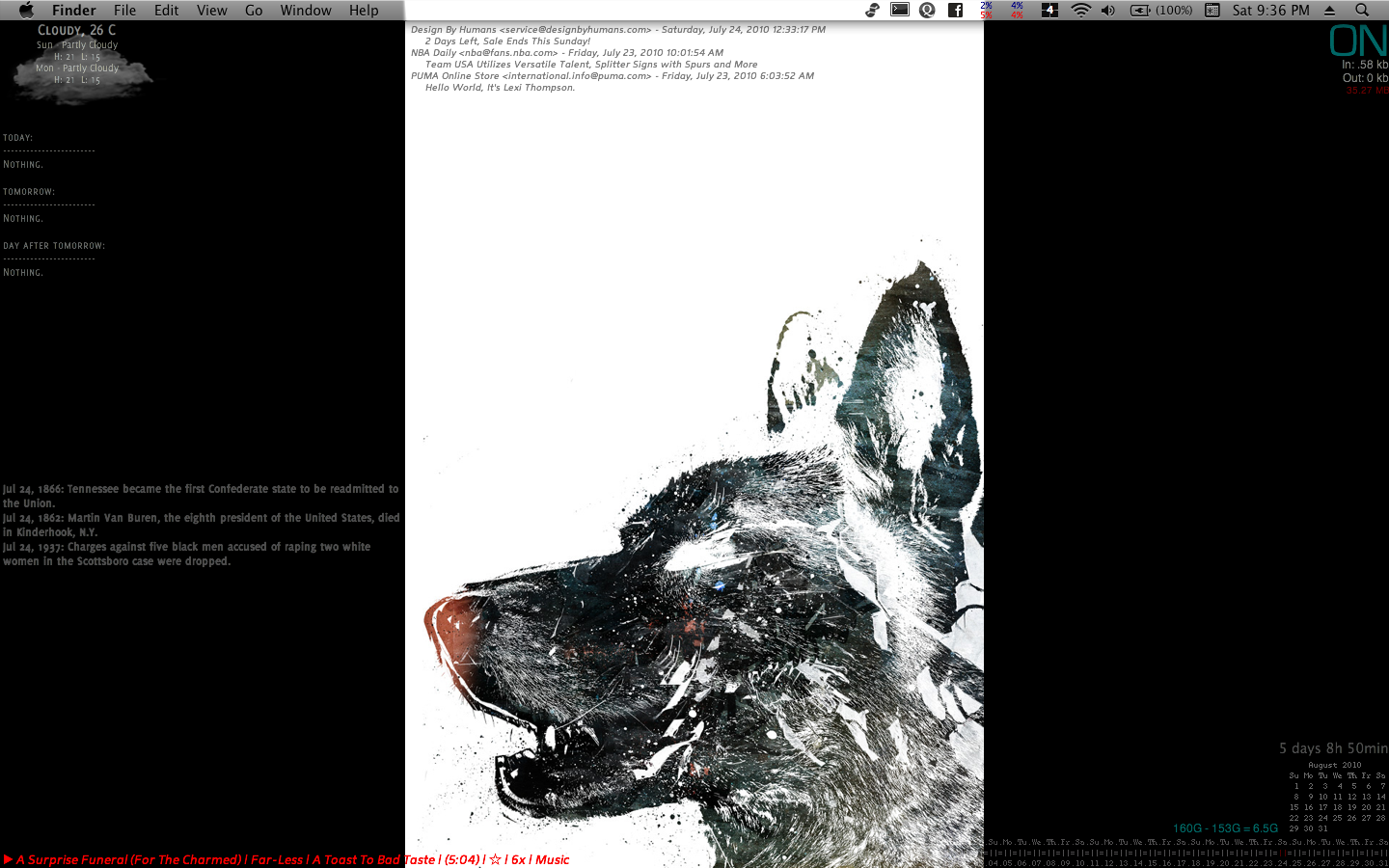Click the large teal "ON" status text
Image resolution: width=1389 pixels, height=868 pixels.
coord(1358,41)
